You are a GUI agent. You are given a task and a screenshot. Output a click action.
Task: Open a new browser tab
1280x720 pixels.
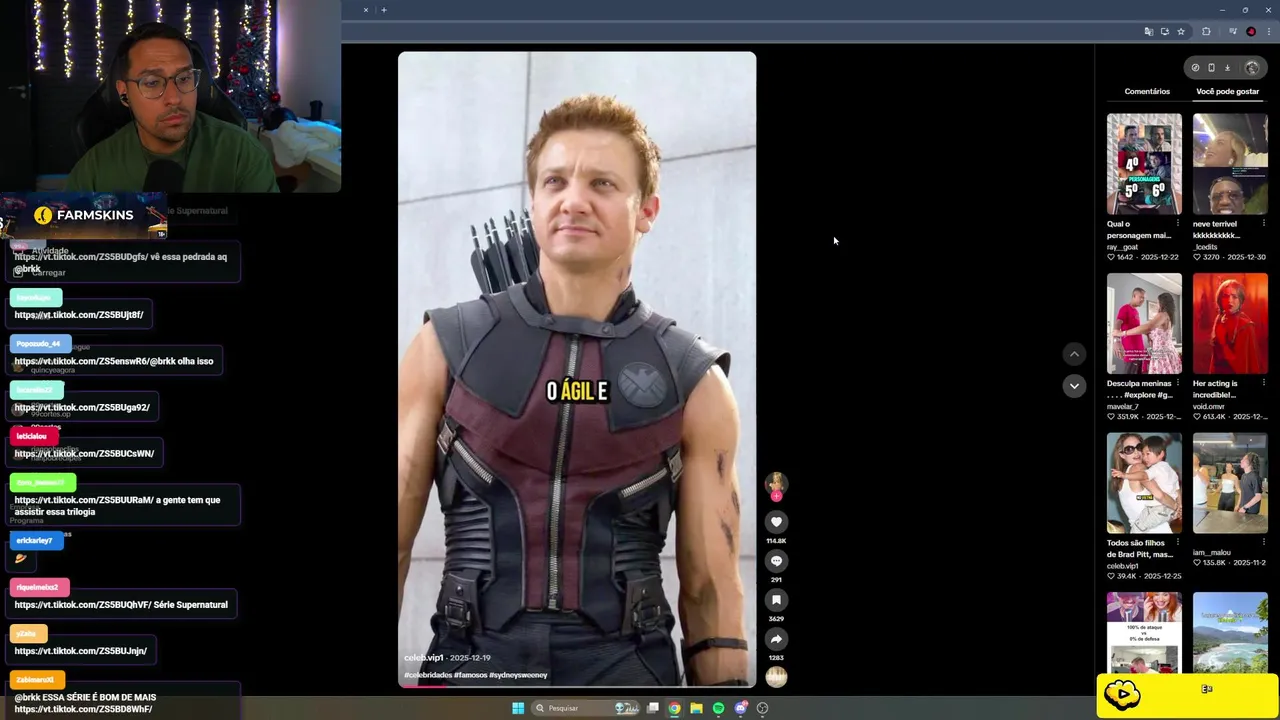[x=383, y=10]
